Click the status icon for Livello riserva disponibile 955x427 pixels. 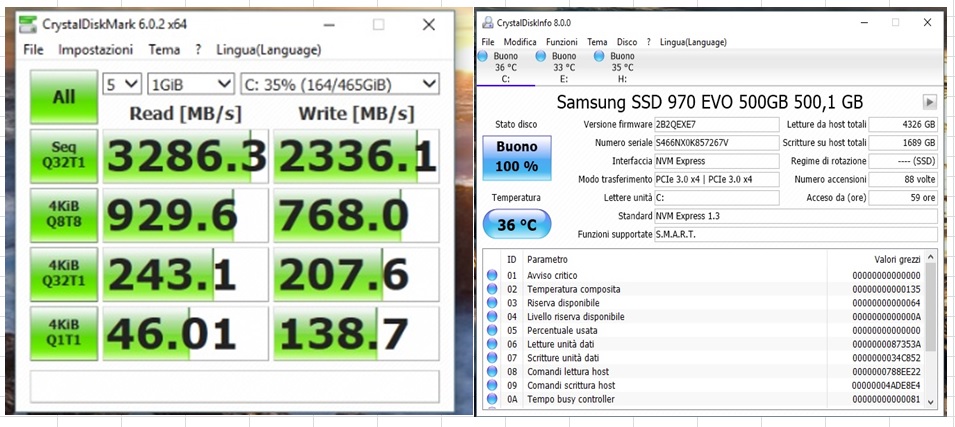point(492,317)
